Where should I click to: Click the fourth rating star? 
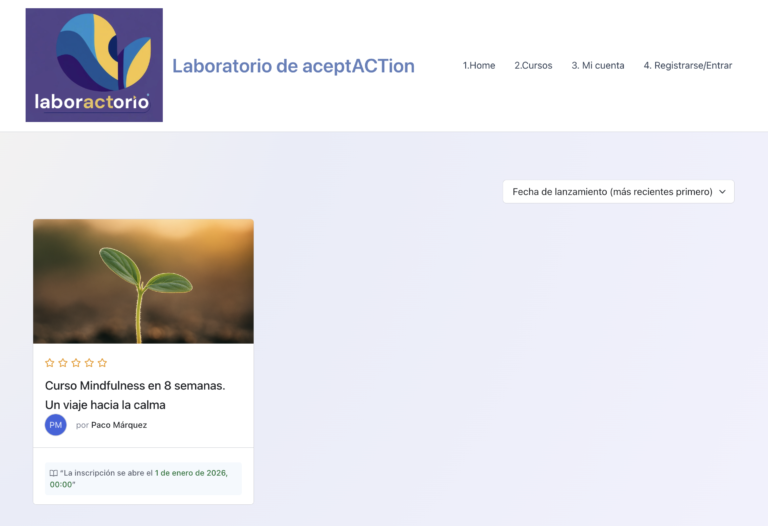(89, 363)
